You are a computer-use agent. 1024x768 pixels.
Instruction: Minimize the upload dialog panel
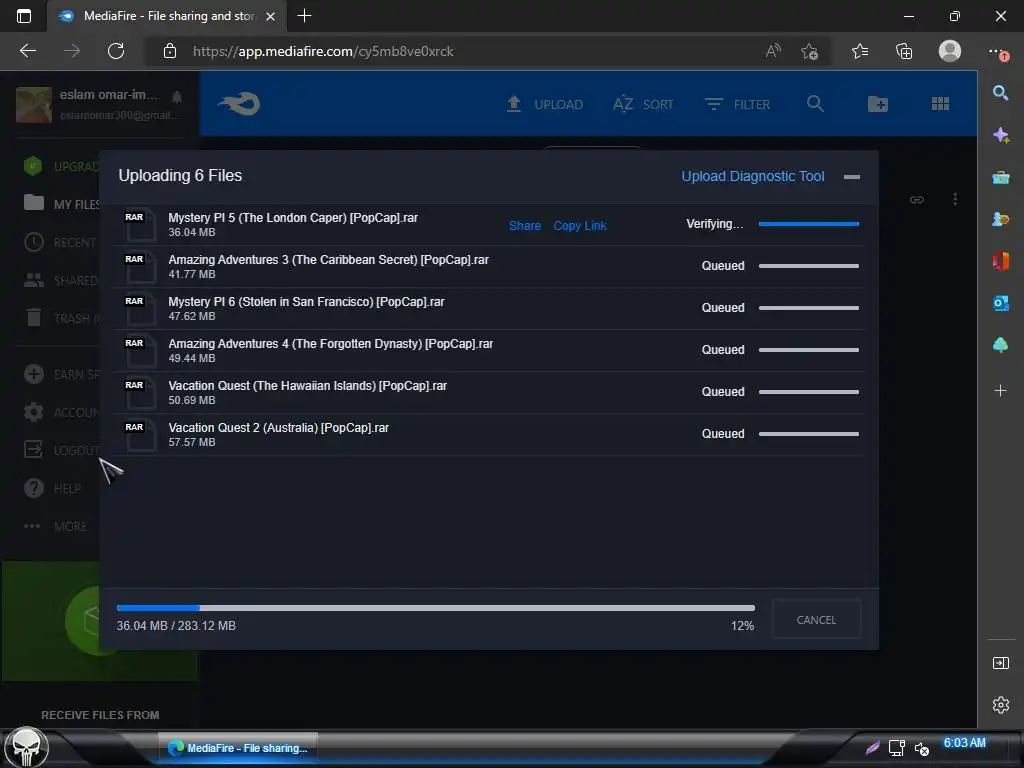pos(852,176)
